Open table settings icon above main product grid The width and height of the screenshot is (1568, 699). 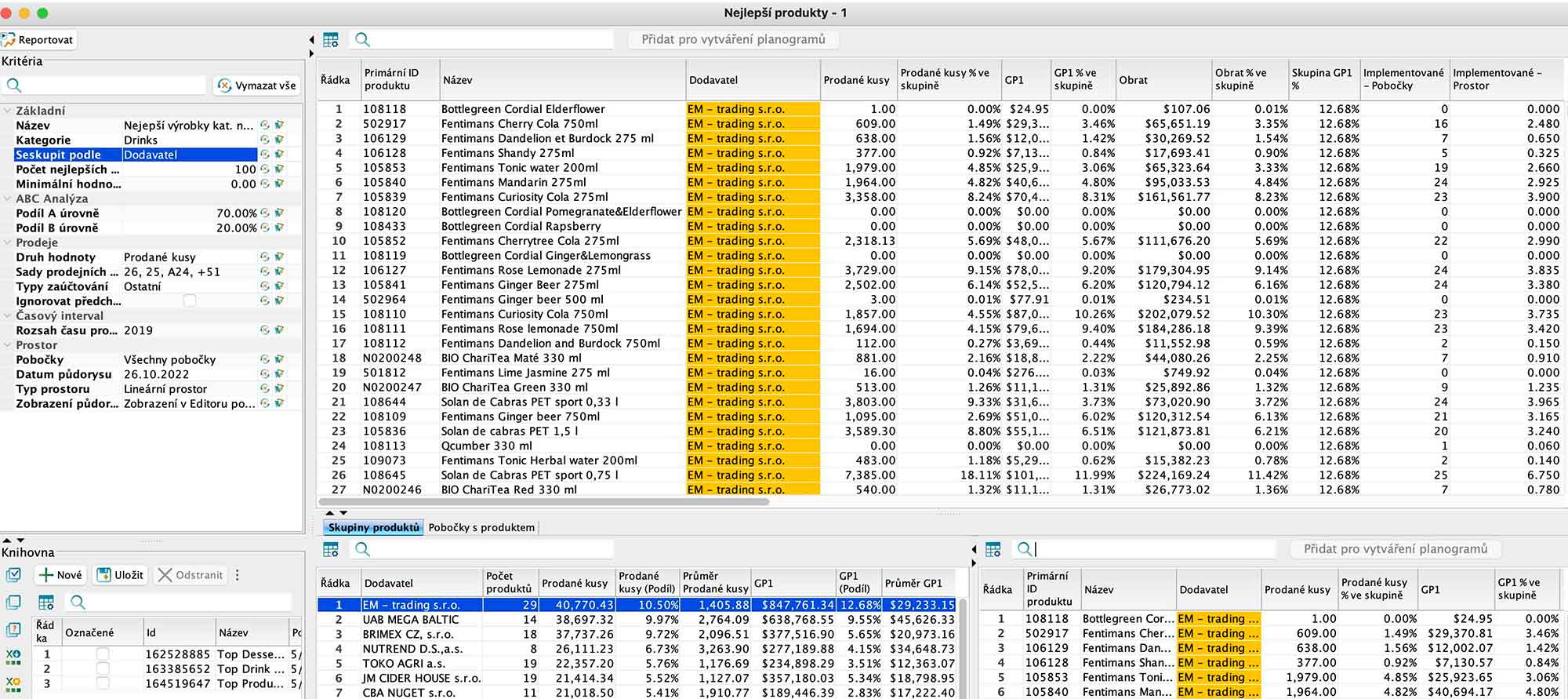[x=331, y=40]
